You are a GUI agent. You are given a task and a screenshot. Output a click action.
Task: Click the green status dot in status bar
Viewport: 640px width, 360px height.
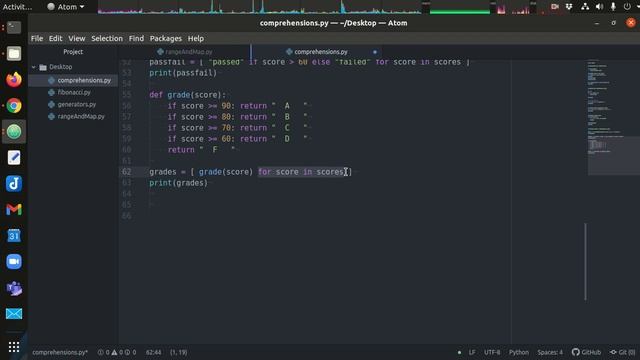pyautogui.click(x=459, y=352)
